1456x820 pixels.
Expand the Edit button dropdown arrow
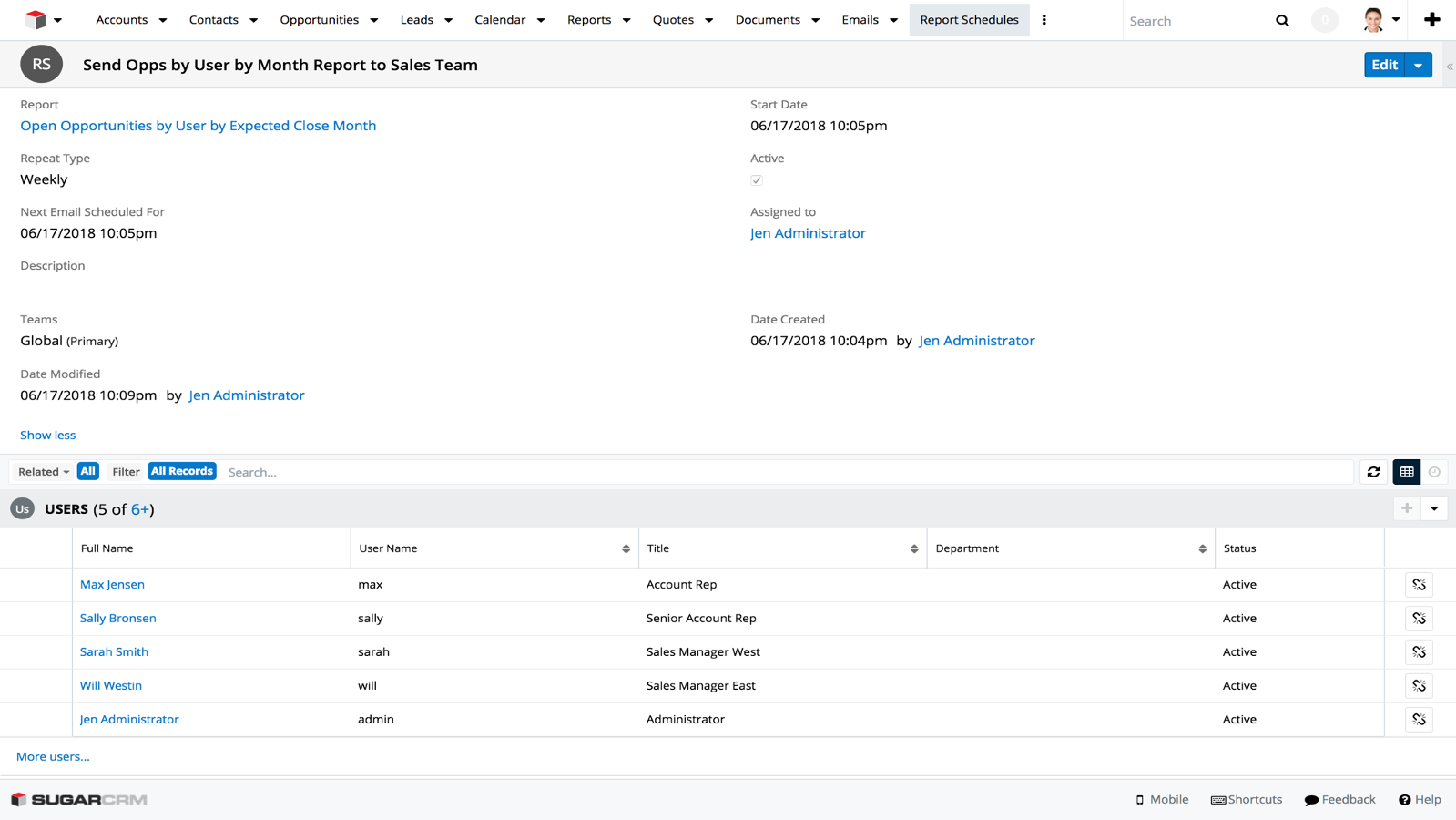(1419, 65)
